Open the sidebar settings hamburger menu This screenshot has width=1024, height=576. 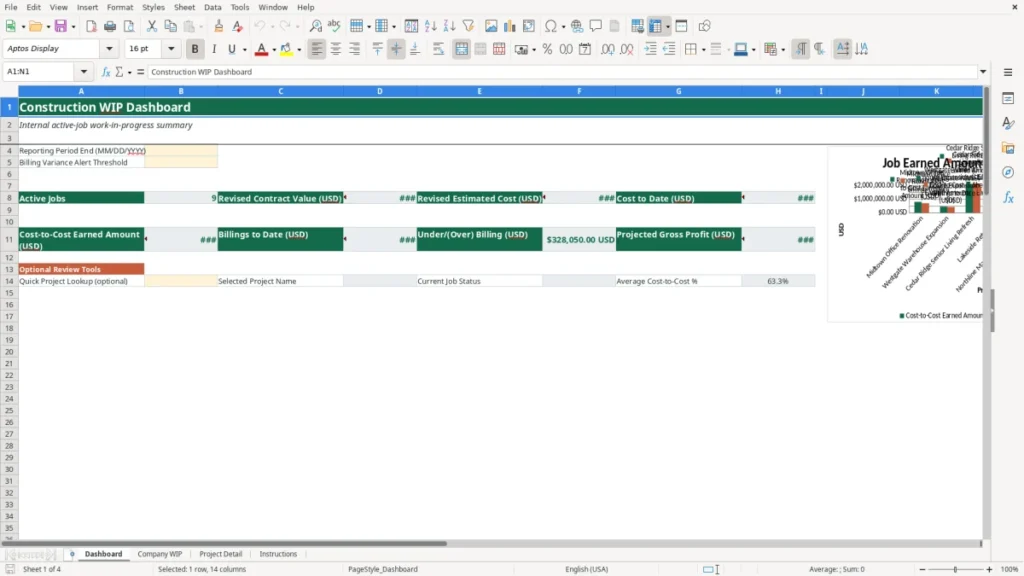click(1008, 72)
